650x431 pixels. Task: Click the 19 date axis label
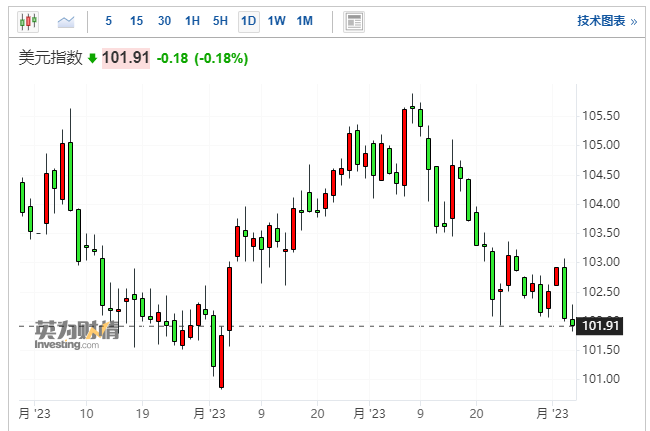pyautogui.click(x=142, y=414)
